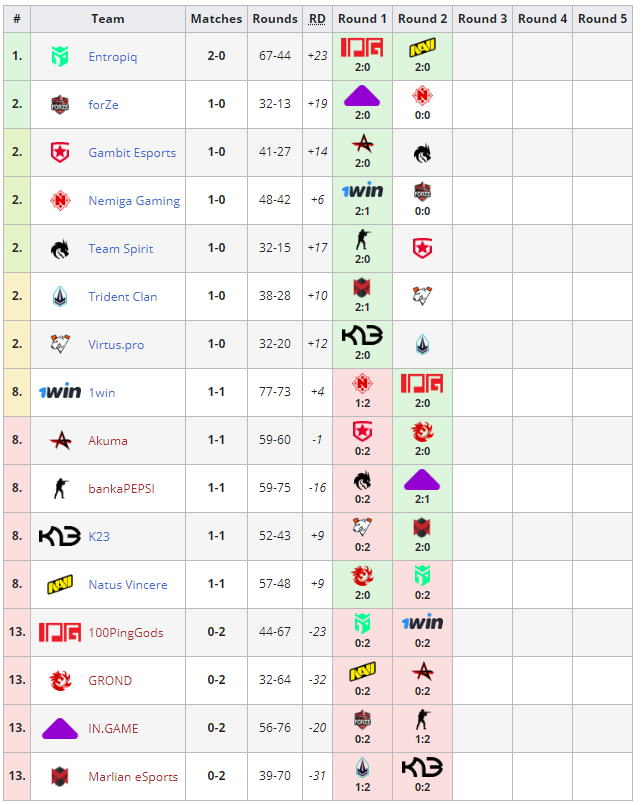Viewport: 642px width, 805px height.
Task: Open the Marlian eSports team link
Action: (133, 777)
